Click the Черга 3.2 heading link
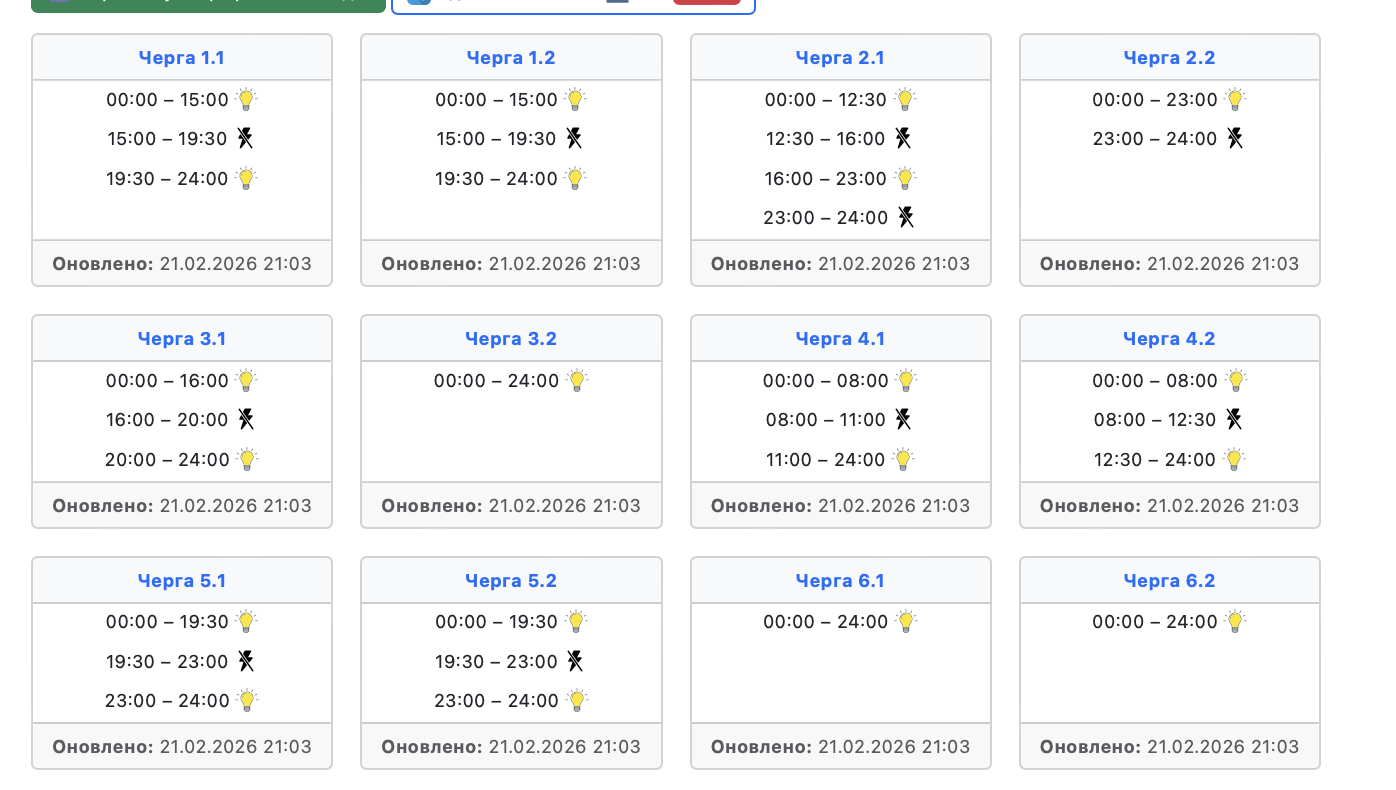Viewport: 1396px width, 790px height. 511,339
